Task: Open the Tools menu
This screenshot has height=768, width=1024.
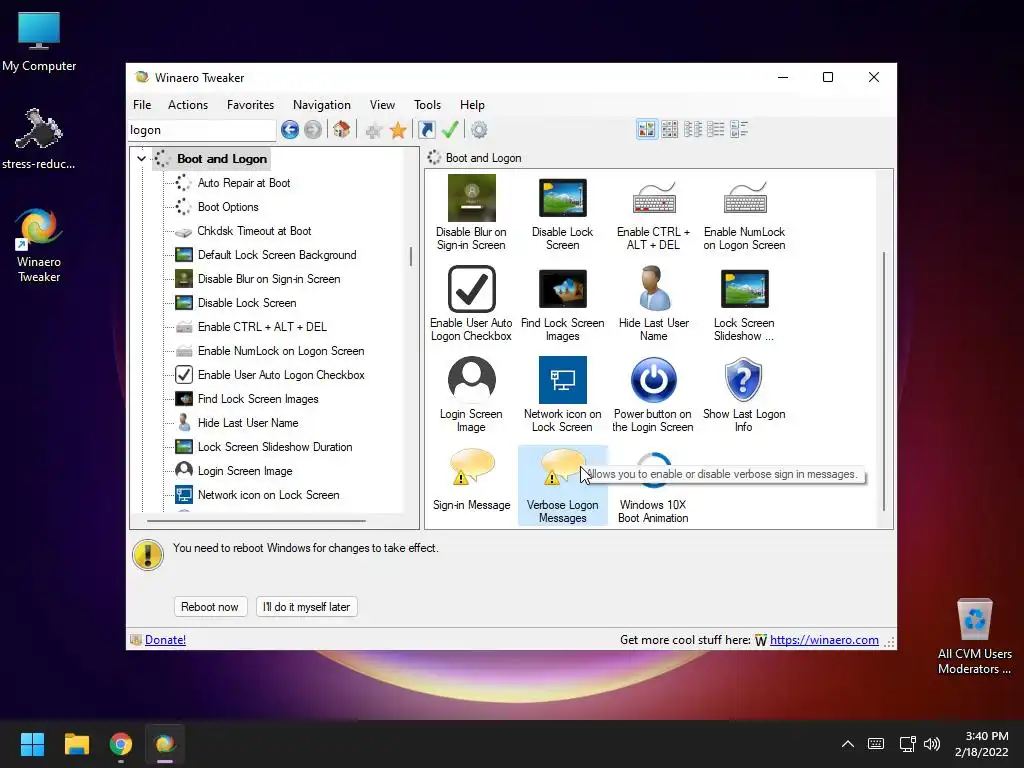Action: (x=427, y=105)
